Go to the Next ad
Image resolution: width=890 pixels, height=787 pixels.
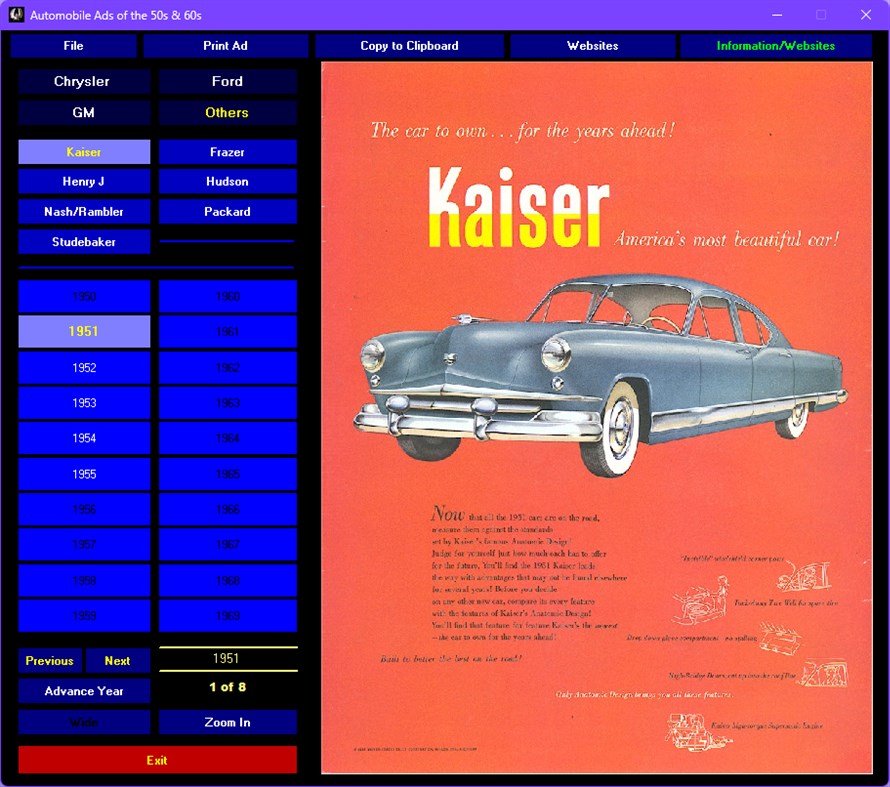(x=117, y=660)
